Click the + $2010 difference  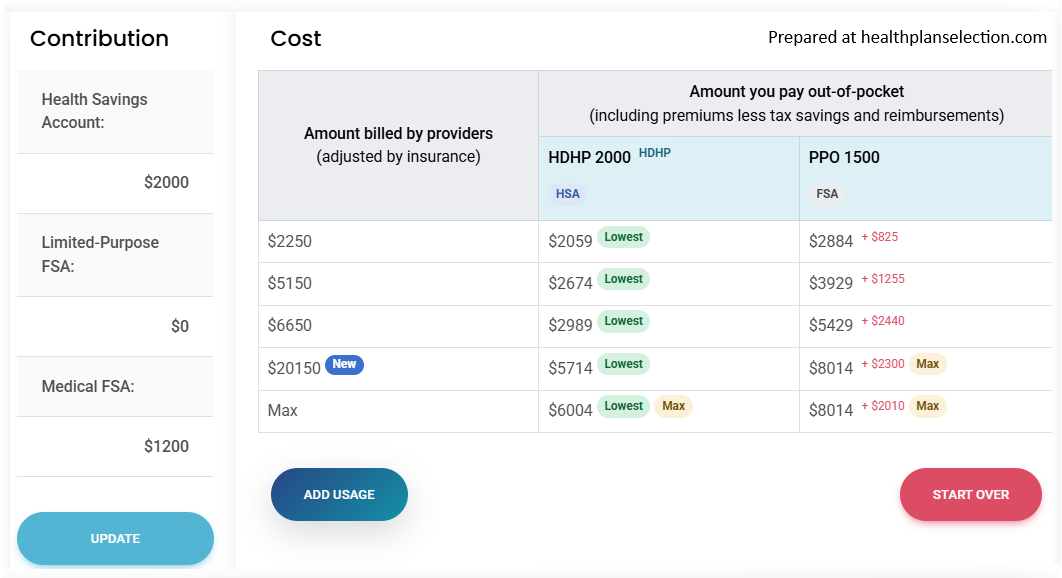(x=883, y=406)
